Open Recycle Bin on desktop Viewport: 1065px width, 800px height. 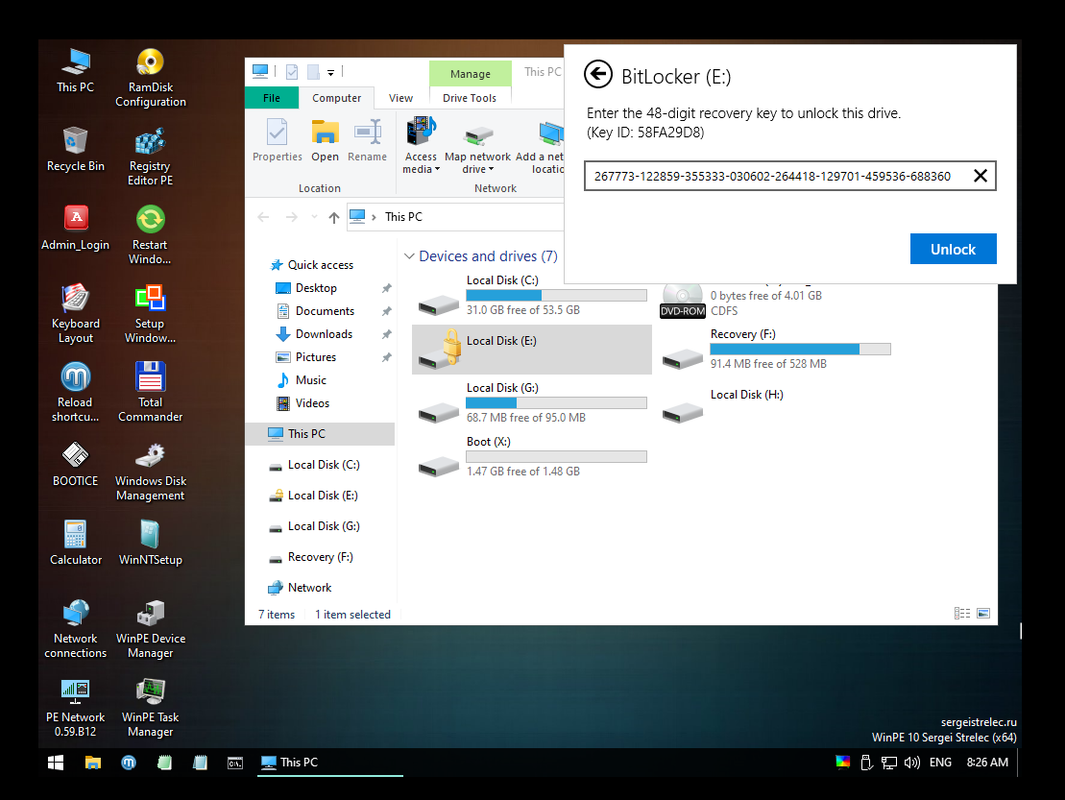75,149
